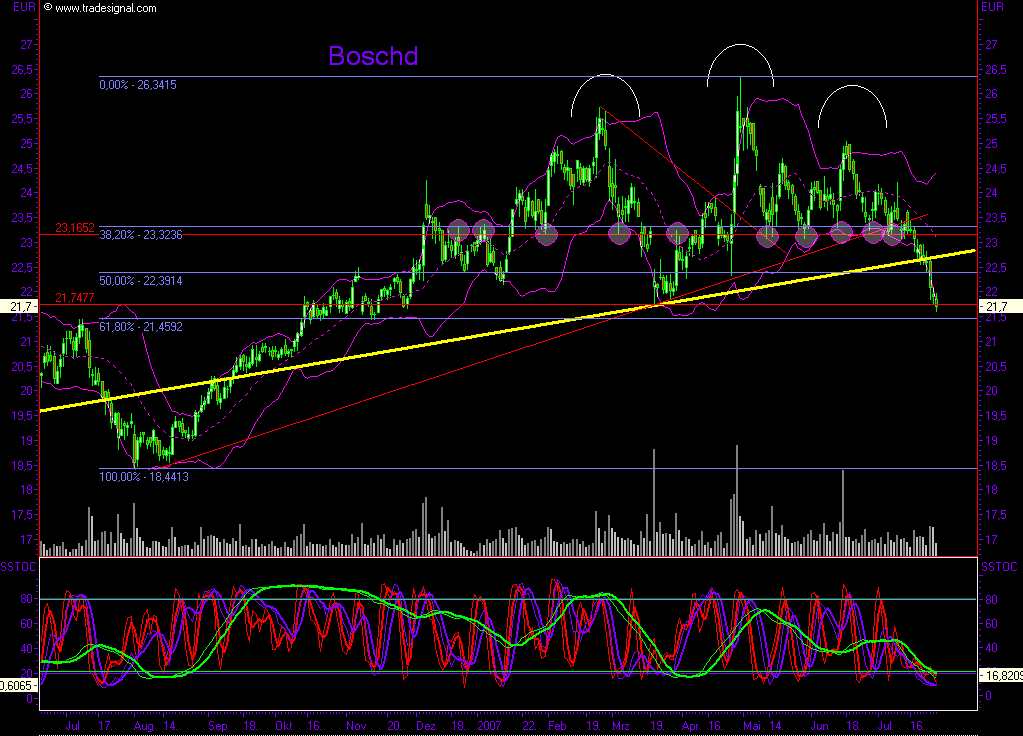Image resolution: width=1023 pixels, height=736 pixels.
Task: Click the right-side SSTOC panel label
Action: (1000, 565)
